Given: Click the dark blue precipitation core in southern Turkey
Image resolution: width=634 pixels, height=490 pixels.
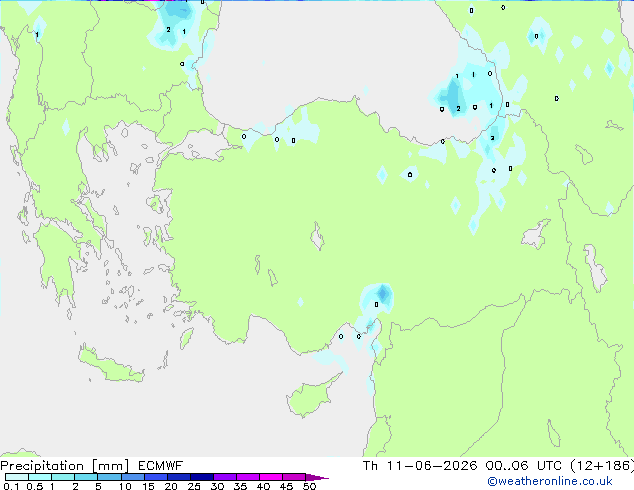Looking at the screenshot, I should [383, 293].
